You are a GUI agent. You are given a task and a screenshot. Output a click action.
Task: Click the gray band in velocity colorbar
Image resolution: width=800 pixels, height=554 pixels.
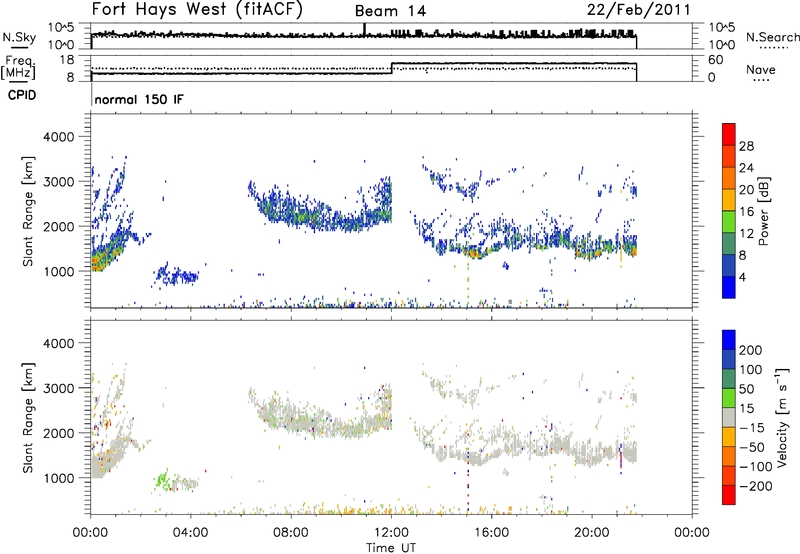(x=729, y=417)
